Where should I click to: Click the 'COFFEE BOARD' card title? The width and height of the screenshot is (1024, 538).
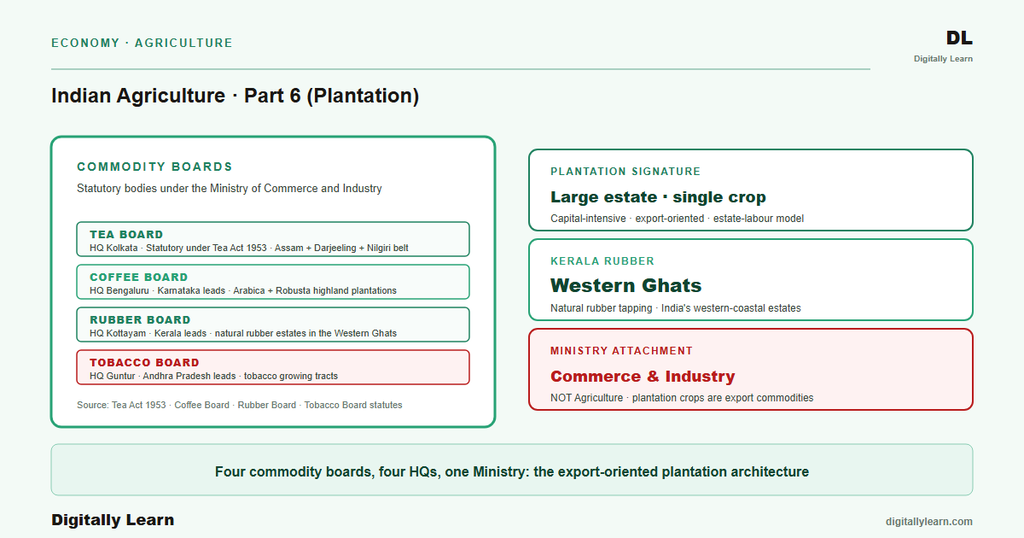(138, 277)
